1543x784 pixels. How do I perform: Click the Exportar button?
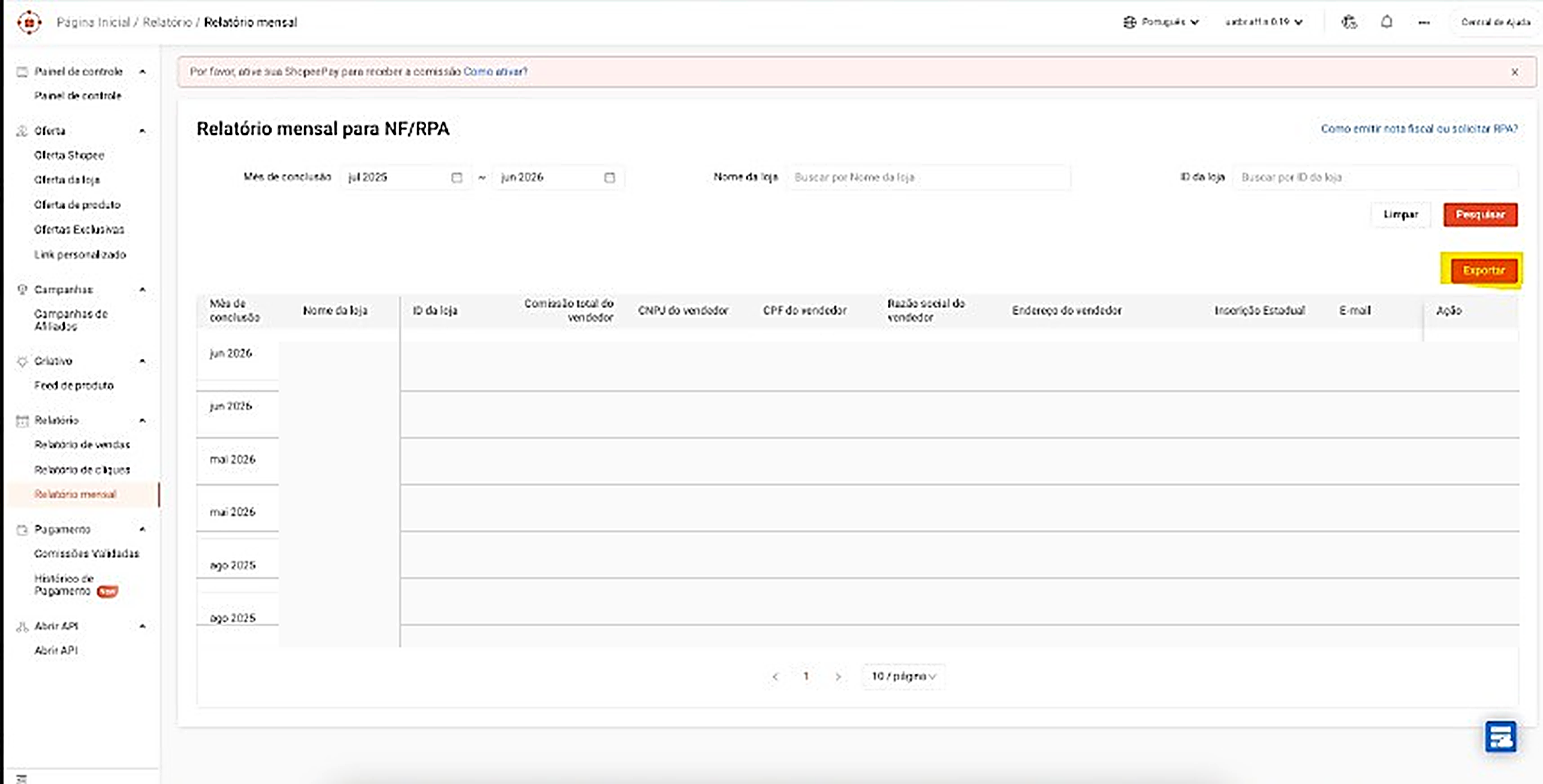[1483, 271]
